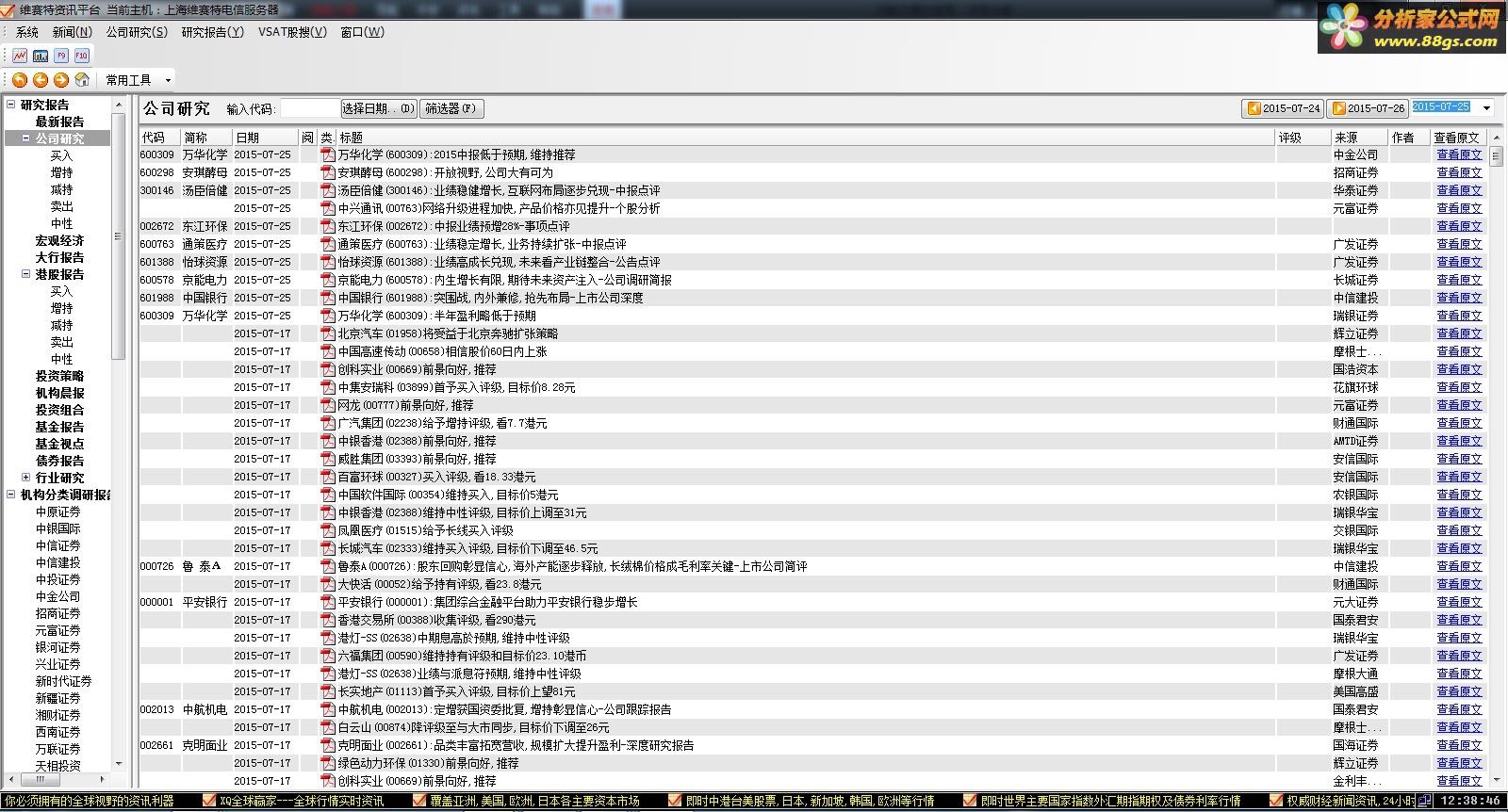The width and height of the screenshot is (1508, 812).
Task: Click ticker checkbox for 即时世界主要国家指数
Action: click(x=970, y=801)
